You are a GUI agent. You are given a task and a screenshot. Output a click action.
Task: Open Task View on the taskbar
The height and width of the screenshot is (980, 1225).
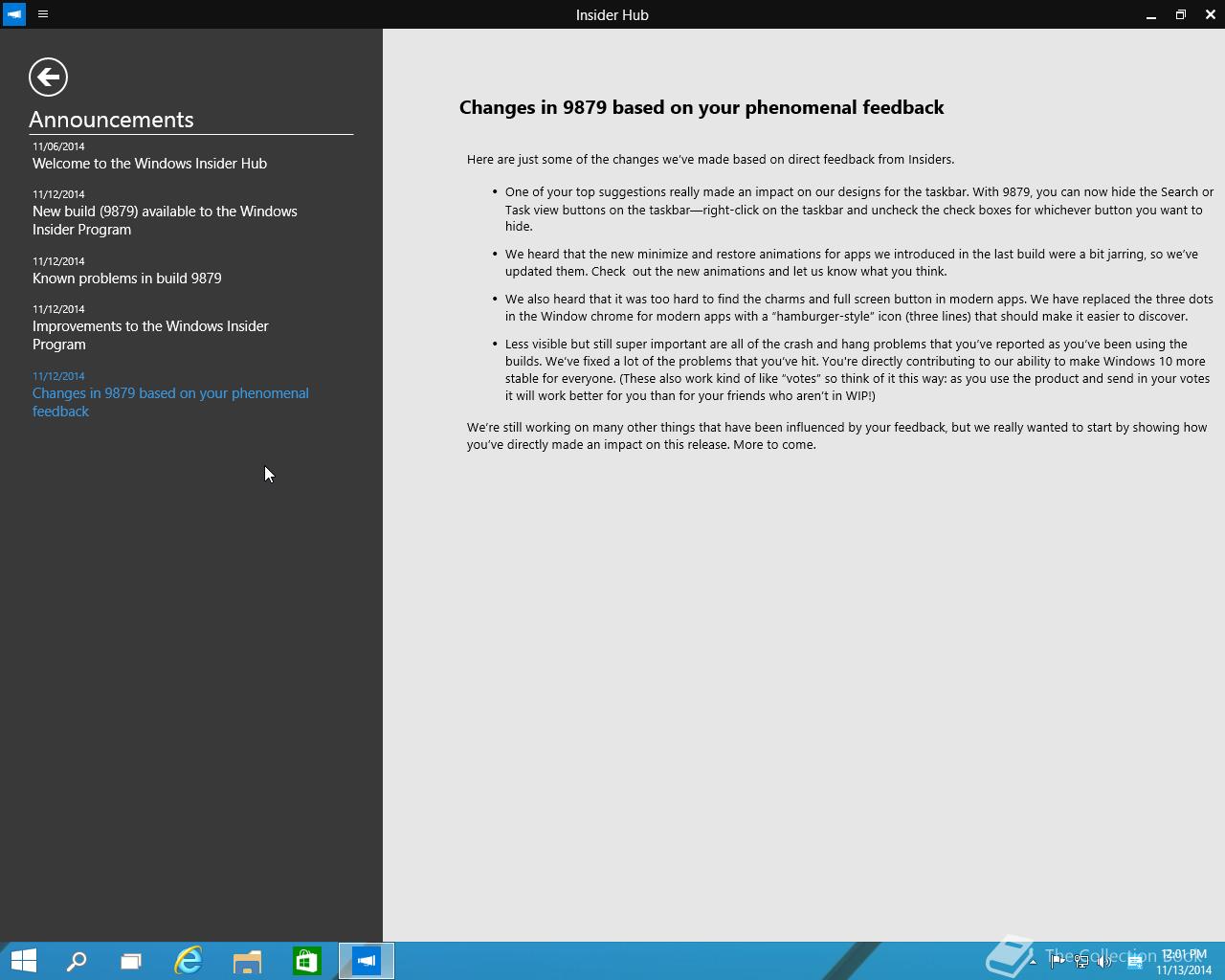click(x=131, y=961)
